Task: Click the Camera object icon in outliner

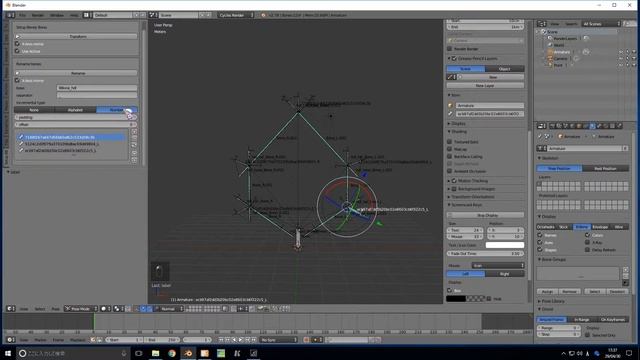Action: pyautogui.click(x=550, y=58)
